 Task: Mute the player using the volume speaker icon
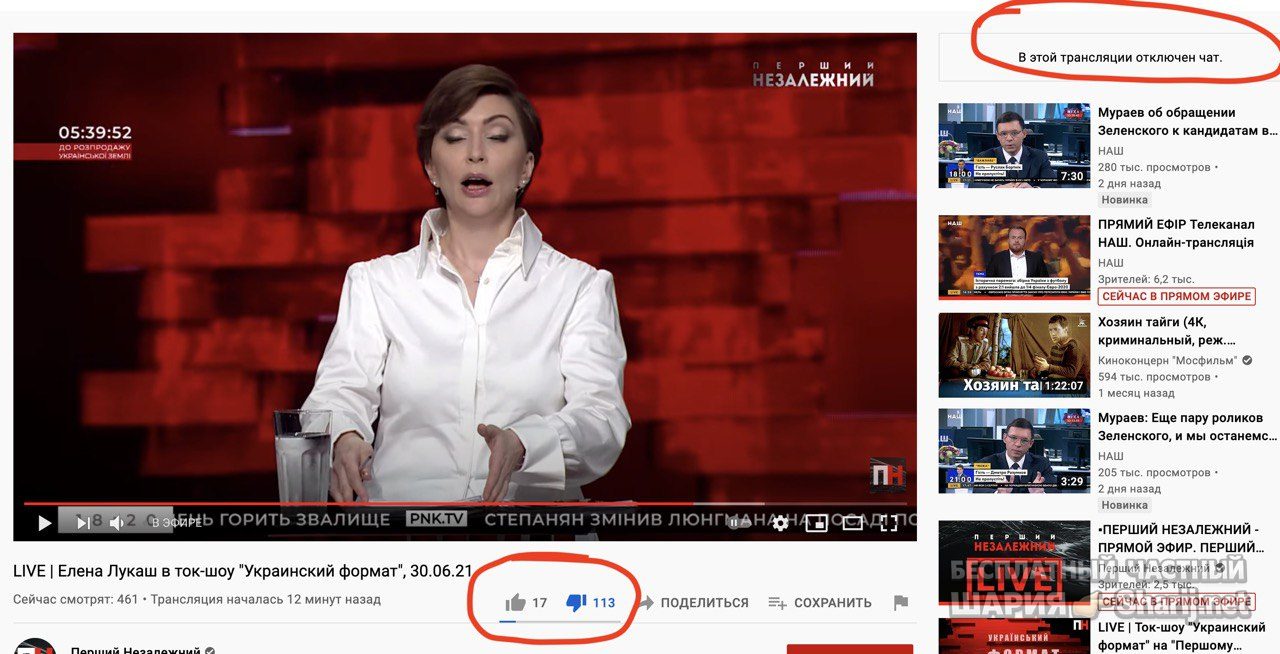[117, 522]
